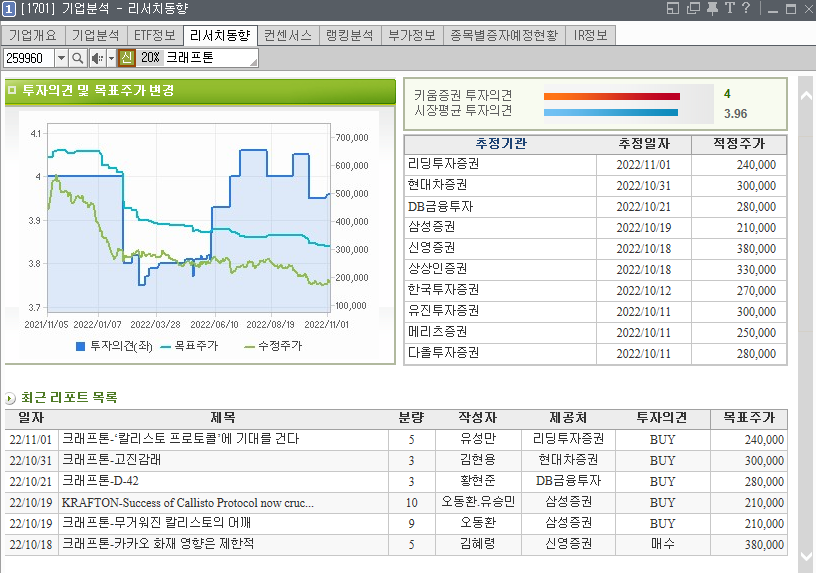Click the speaker sound alert icon
The width and height of the screenshot is (816, 573).
tap(97, 58)
